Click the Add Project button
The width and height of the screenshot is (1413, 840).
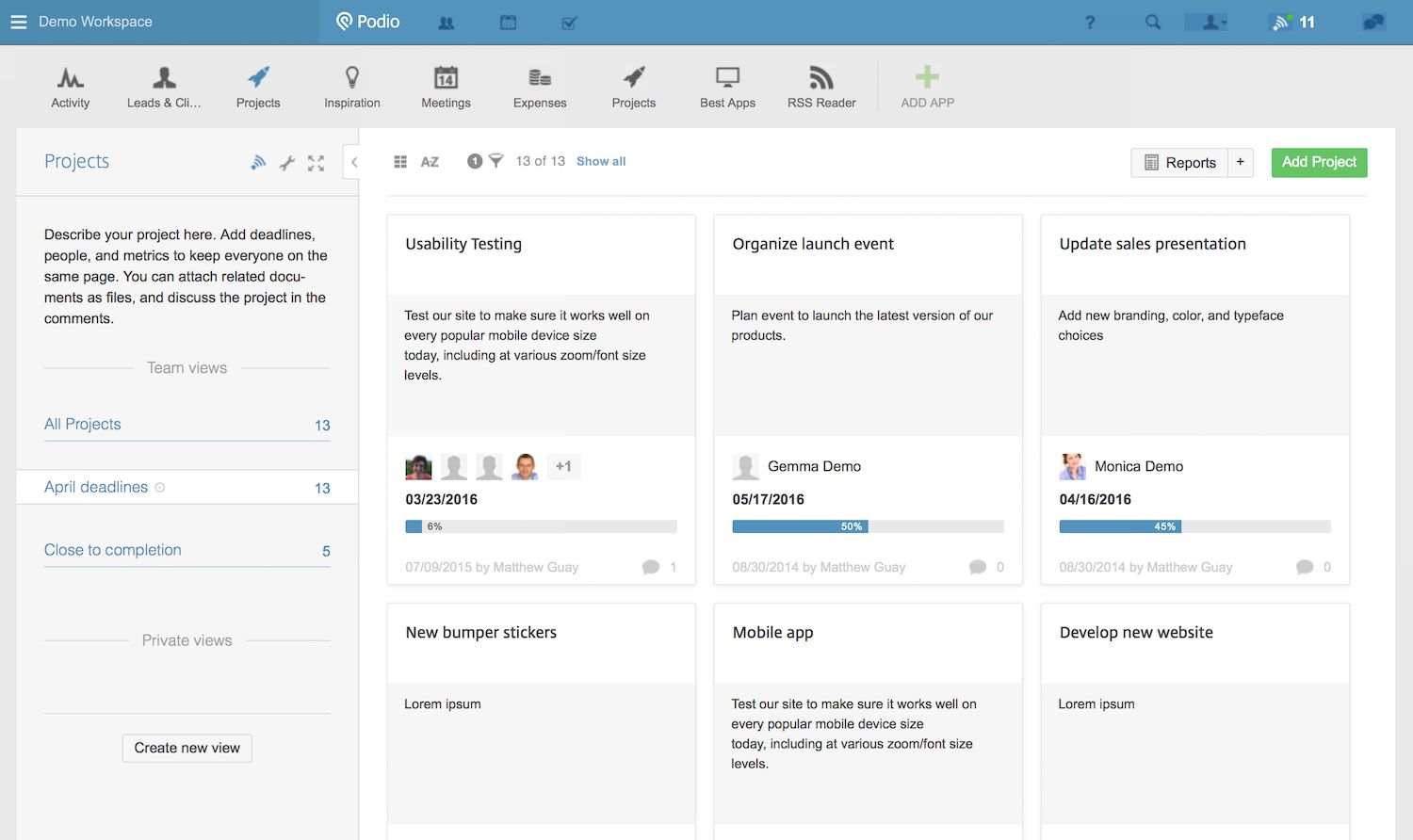coord(1319,162)
